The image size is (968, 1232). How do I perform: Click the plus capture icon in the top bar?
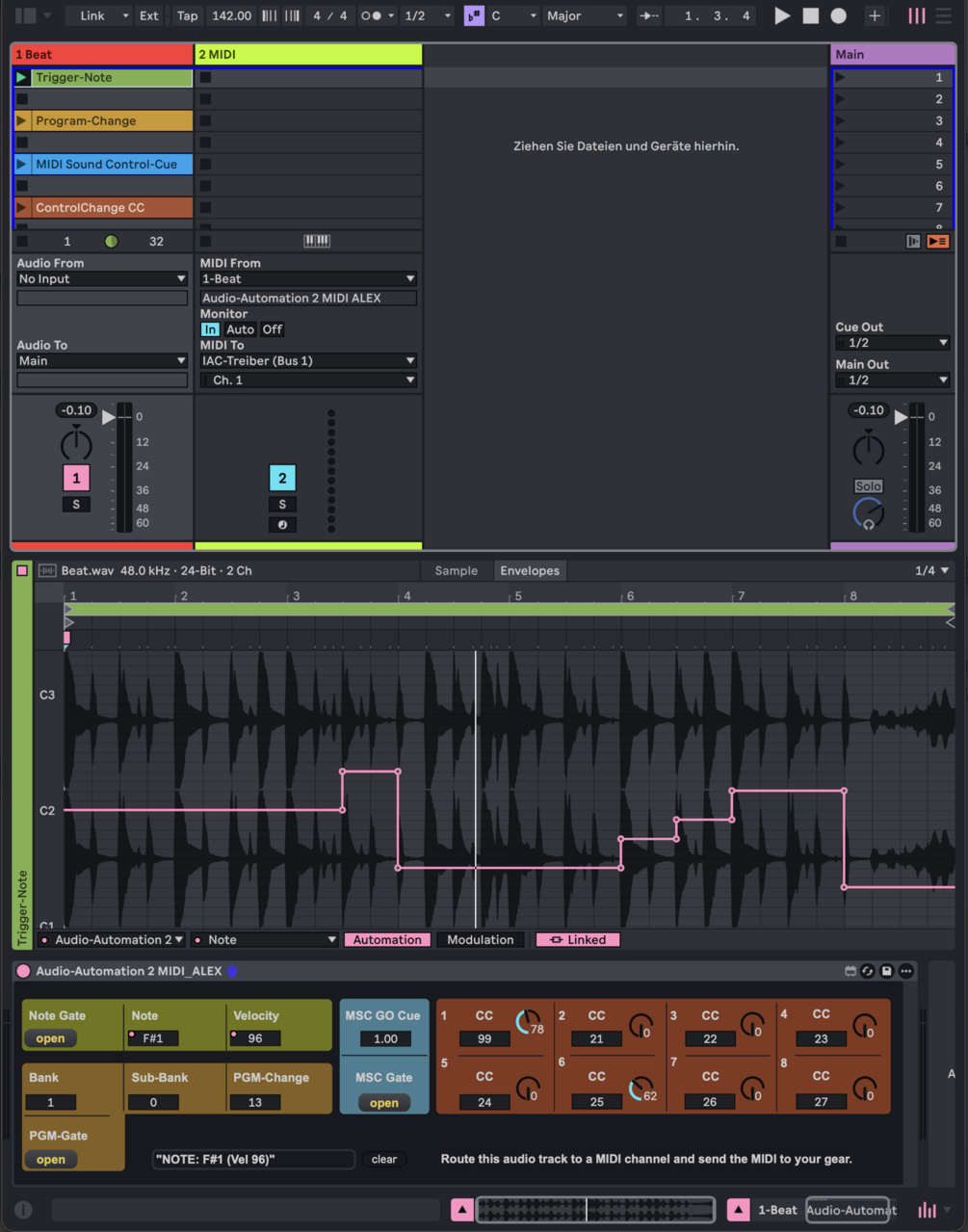pos(875,15)
